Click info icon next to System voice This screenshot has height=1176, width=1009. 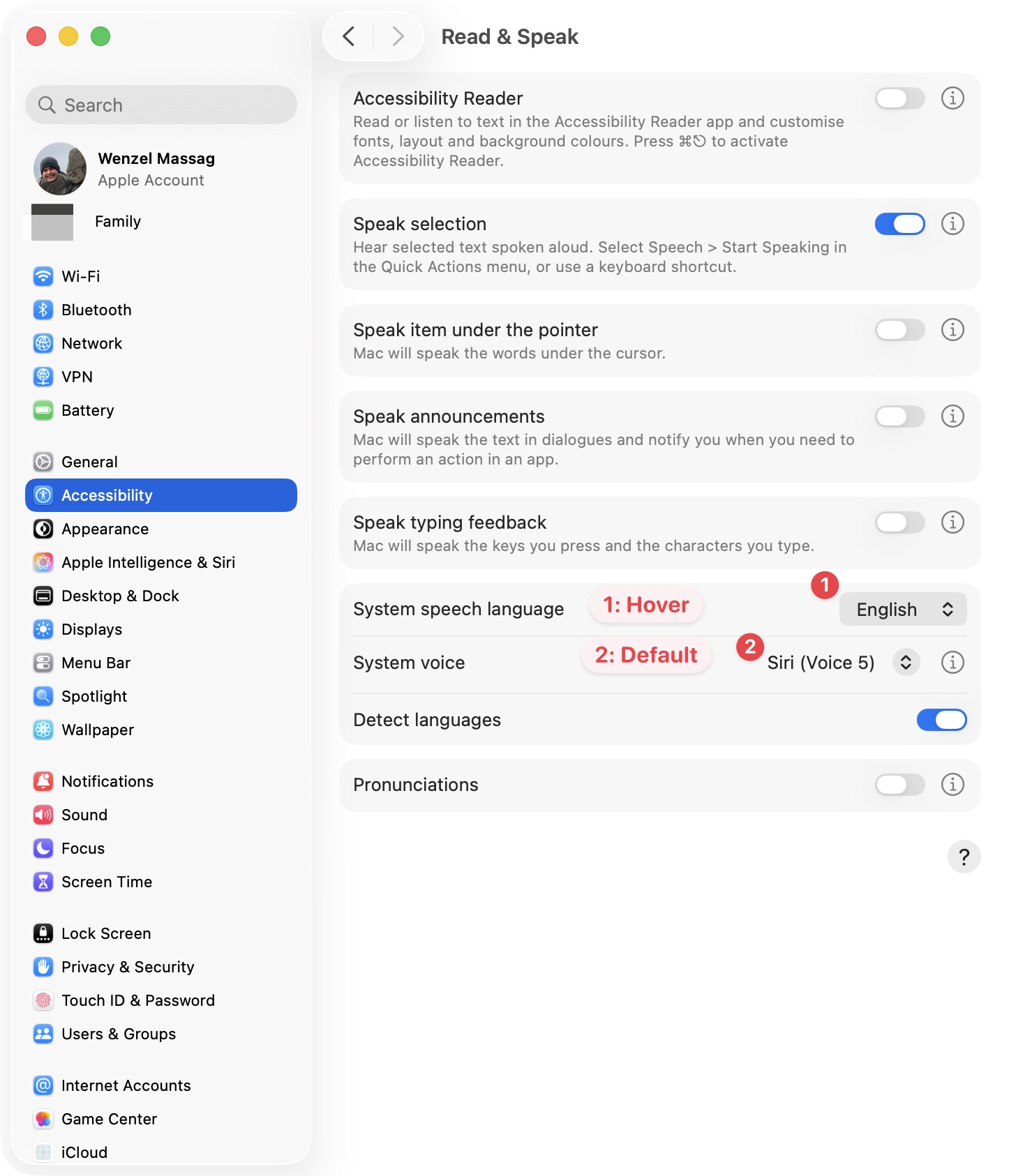[x=952, y=662]
